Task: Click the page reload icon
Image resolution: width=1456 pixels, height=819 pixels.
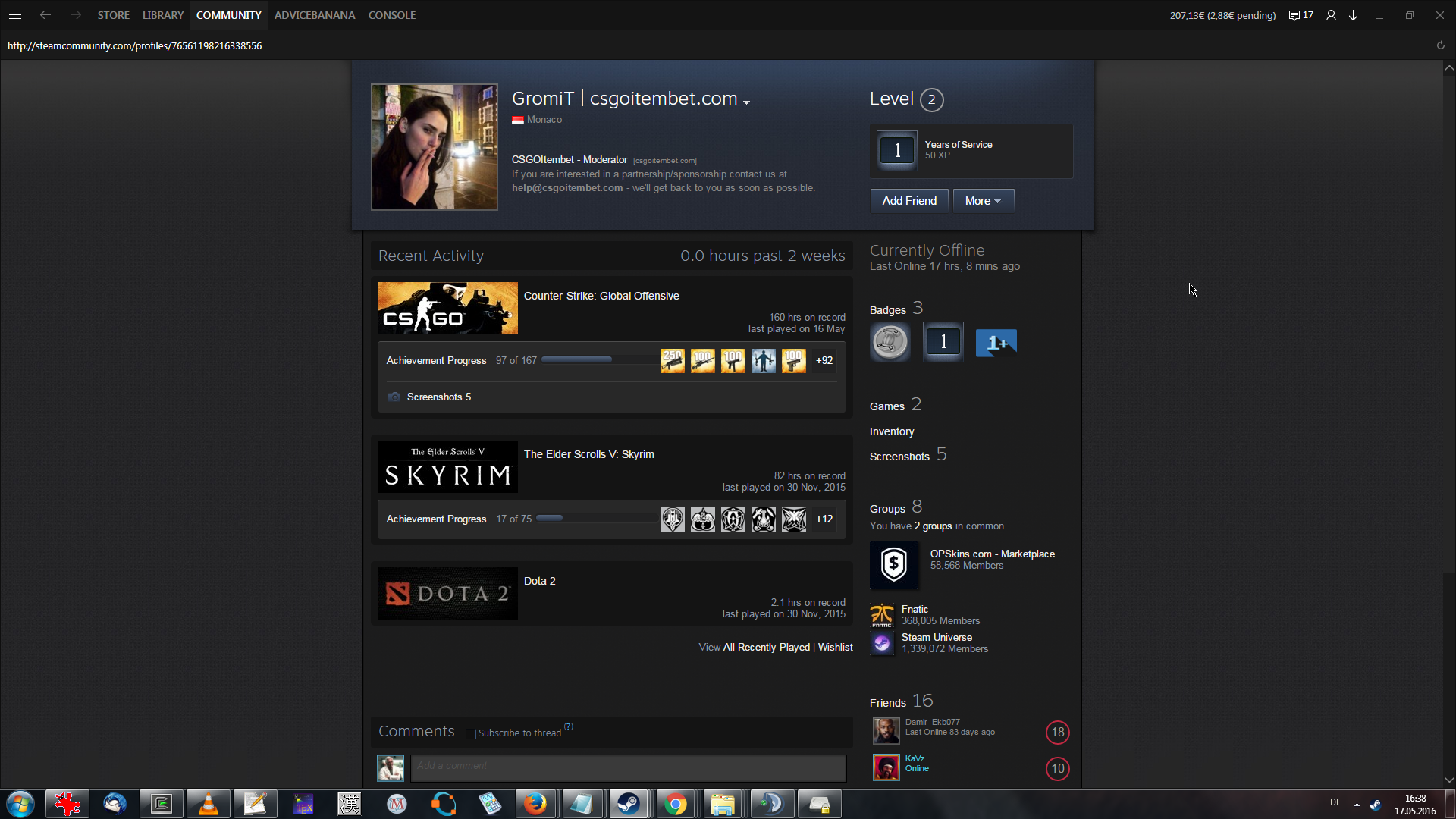Action: pos(1440,45)
